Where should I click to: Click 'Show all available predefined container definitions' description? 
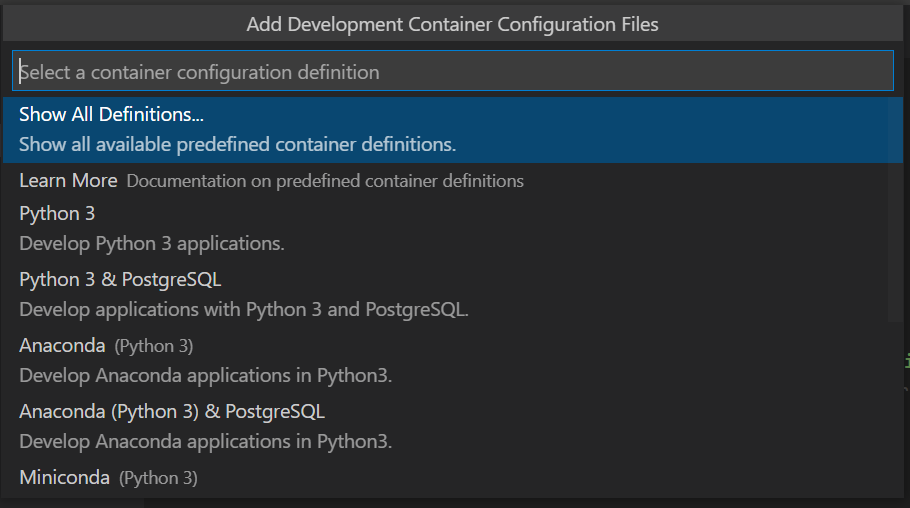[237, 145]
